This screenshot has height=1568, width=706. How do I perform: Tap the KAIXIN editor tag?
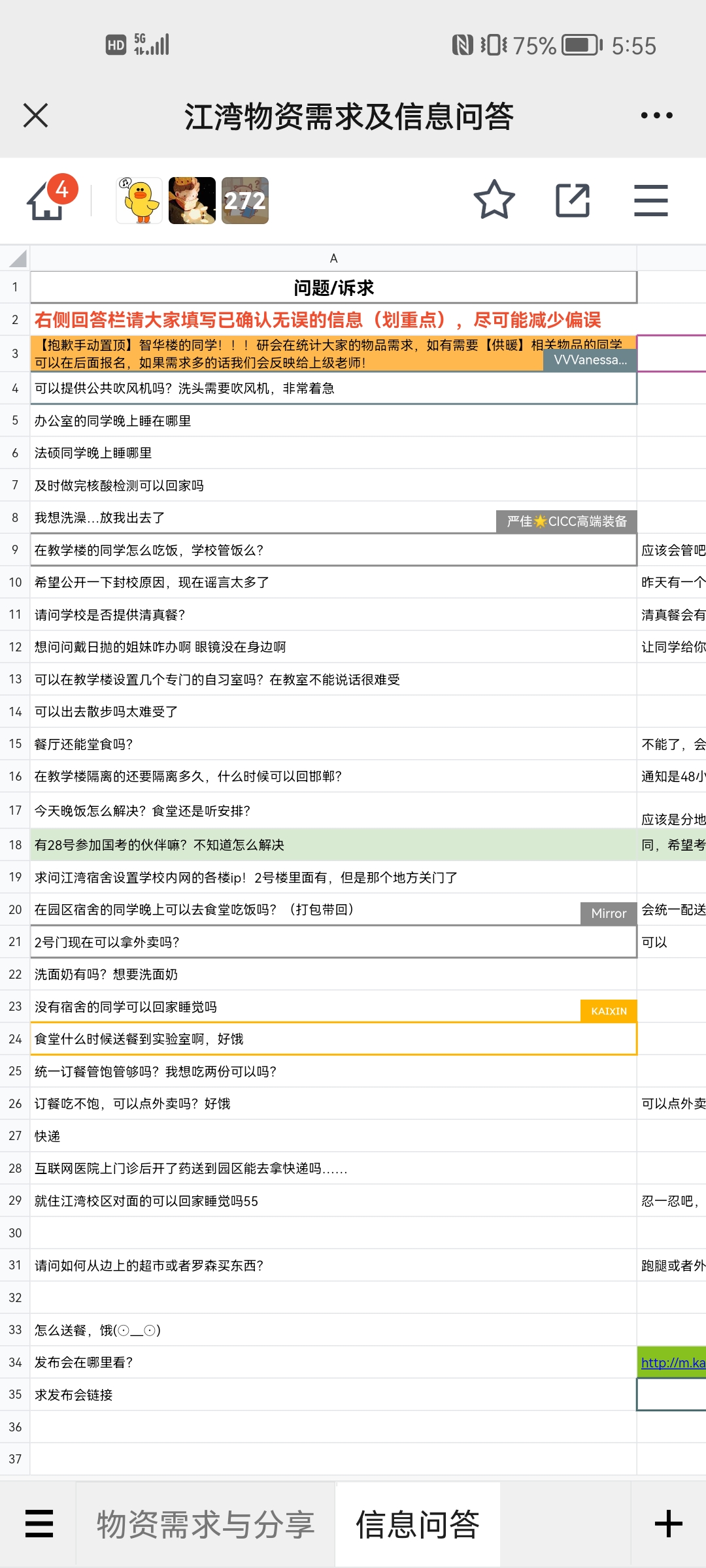(609, 1011)
